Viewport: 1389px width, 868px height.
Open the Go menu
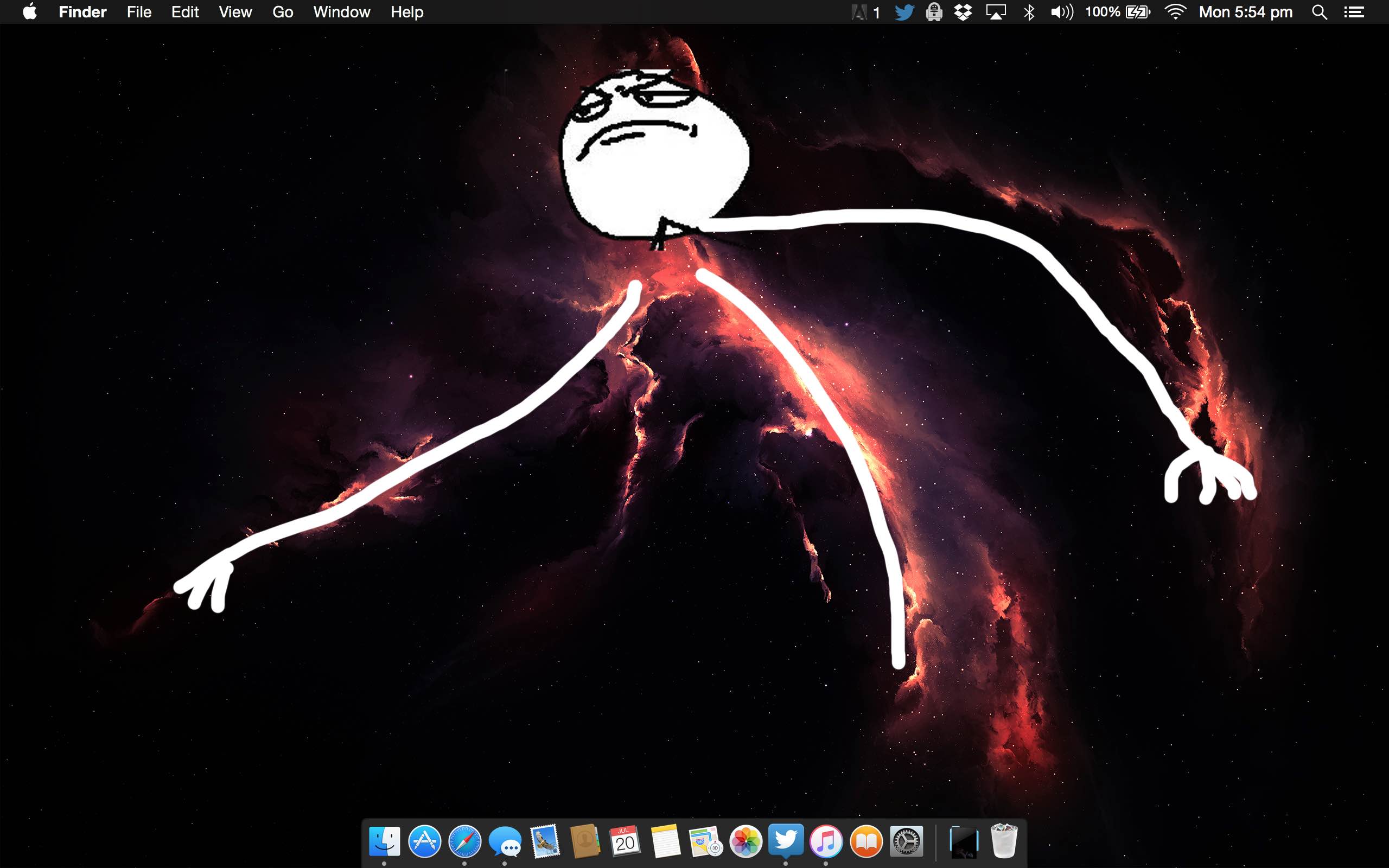pos(283,12)
